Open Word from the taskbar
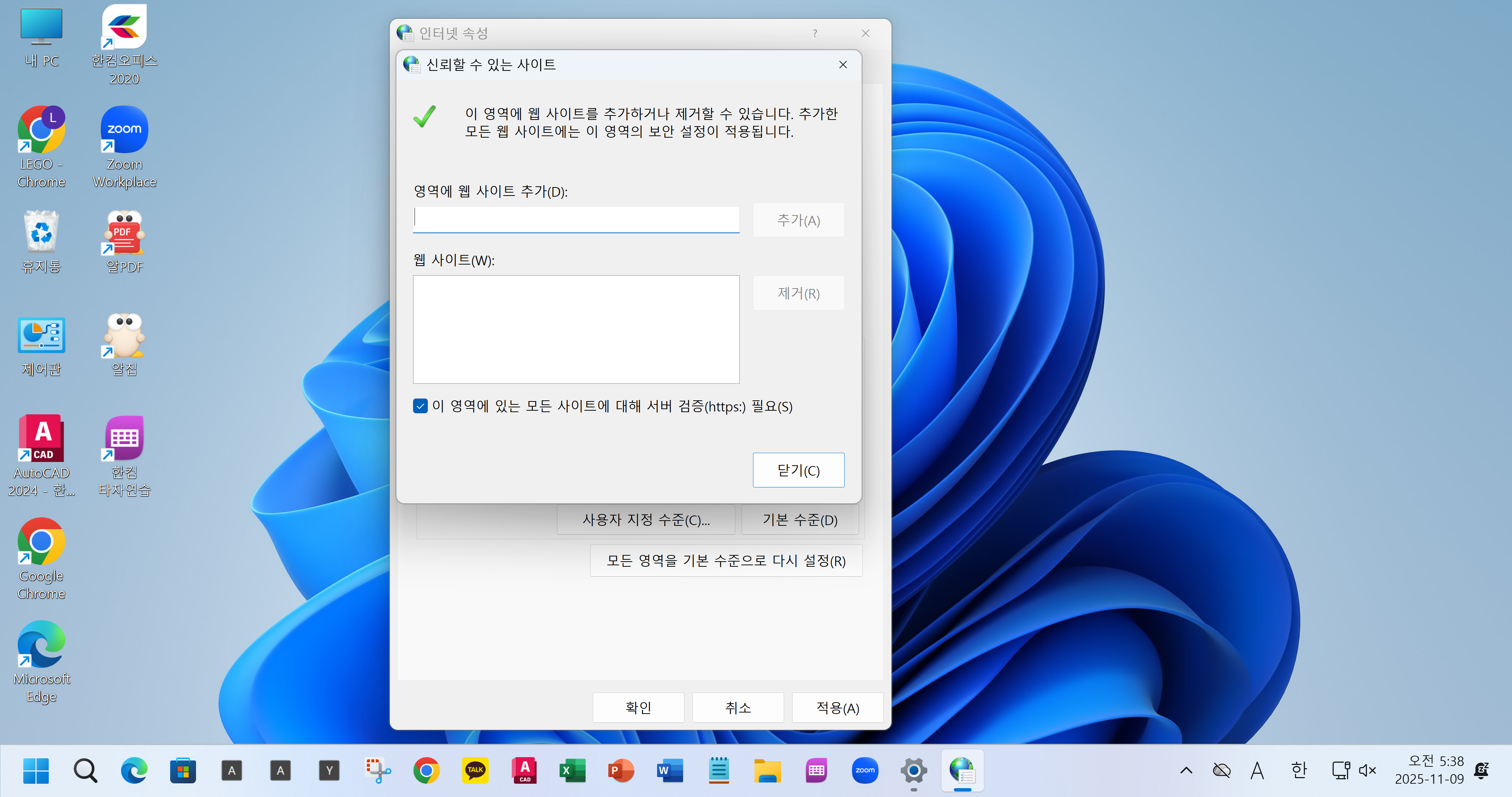Image resolution: width=1512 pixels, height=797 pixels. (x=670, y=770)
